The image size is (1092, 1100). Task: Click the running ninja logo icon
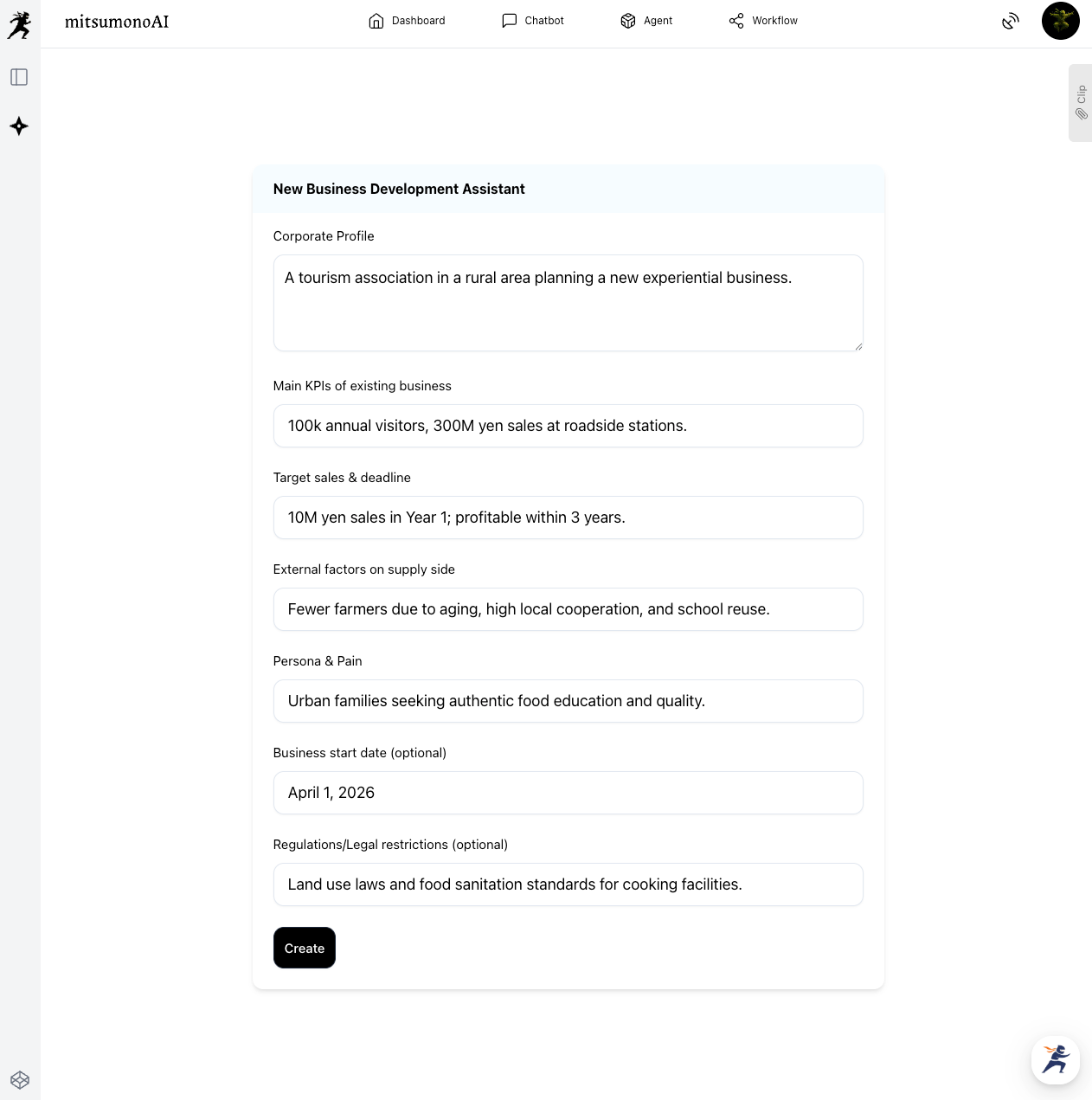19,24
